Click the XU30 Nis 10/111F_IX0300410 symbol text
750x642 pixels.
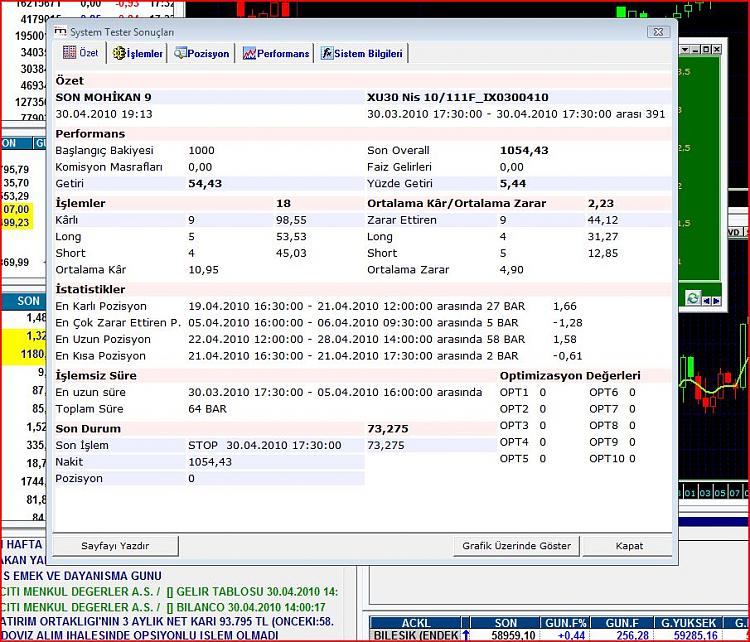[458, 97]
